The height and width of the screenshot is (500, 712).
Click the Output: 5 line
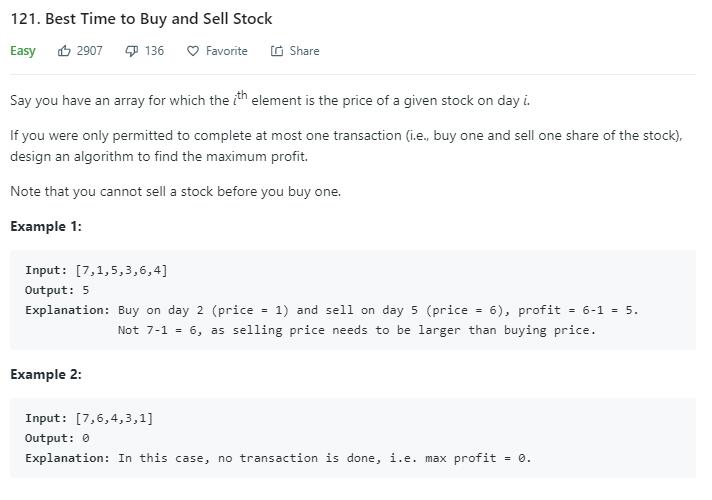57,290
